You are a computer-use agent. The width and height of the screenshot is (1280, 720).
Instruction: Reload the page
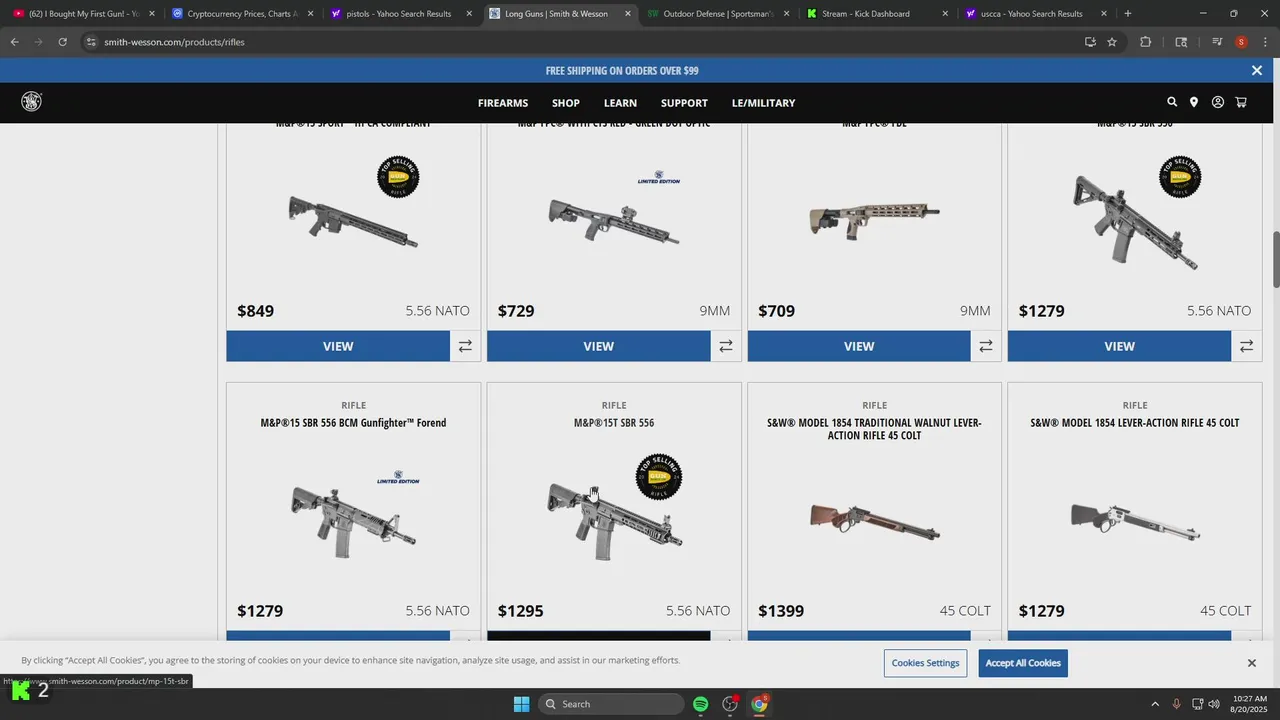coord(62,42)
